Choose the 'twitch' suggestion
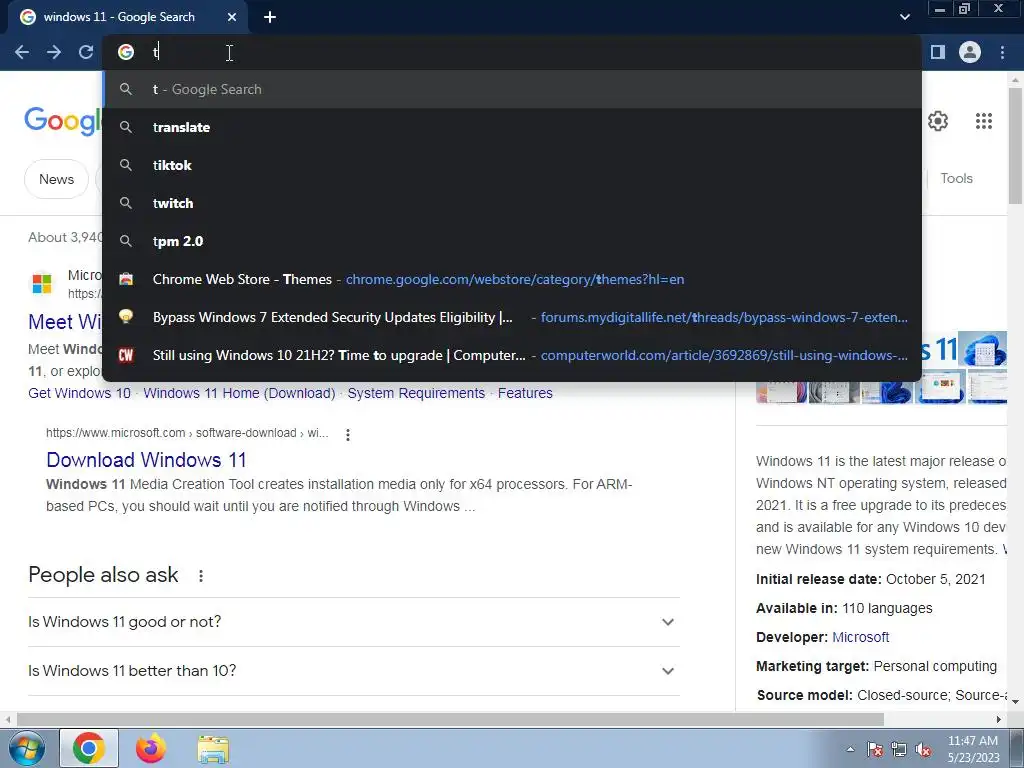 click(512, 203)
